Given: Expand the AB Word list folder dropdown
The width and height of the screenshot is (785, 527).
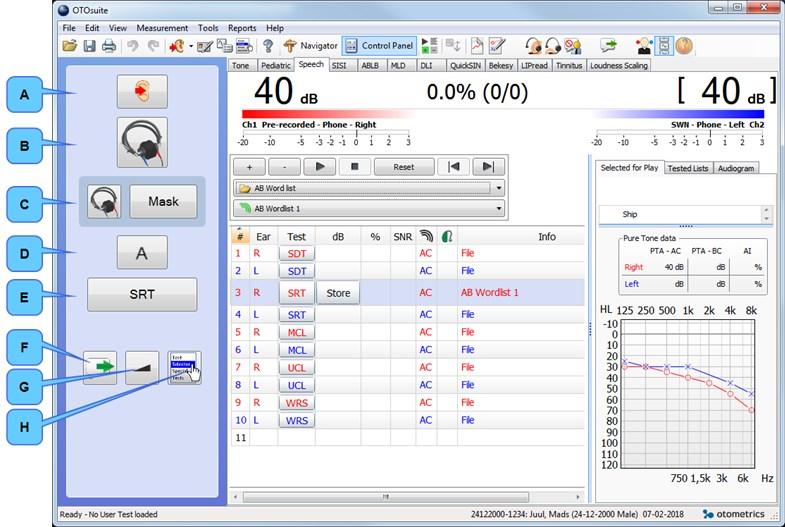Looking at the screenshot, I should (x=499, y=188).
